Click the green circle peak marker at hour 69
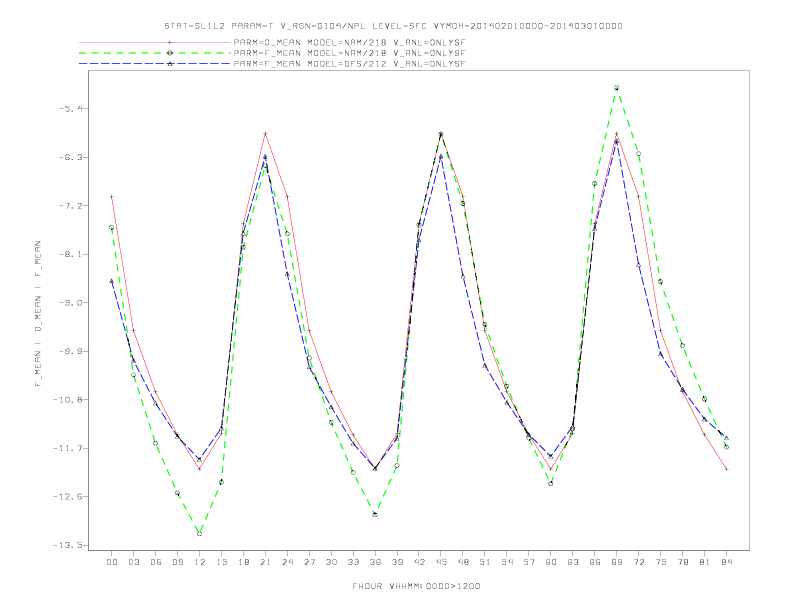Image resolution: width=792 pixels, height=612 pixels. point(617,88)
